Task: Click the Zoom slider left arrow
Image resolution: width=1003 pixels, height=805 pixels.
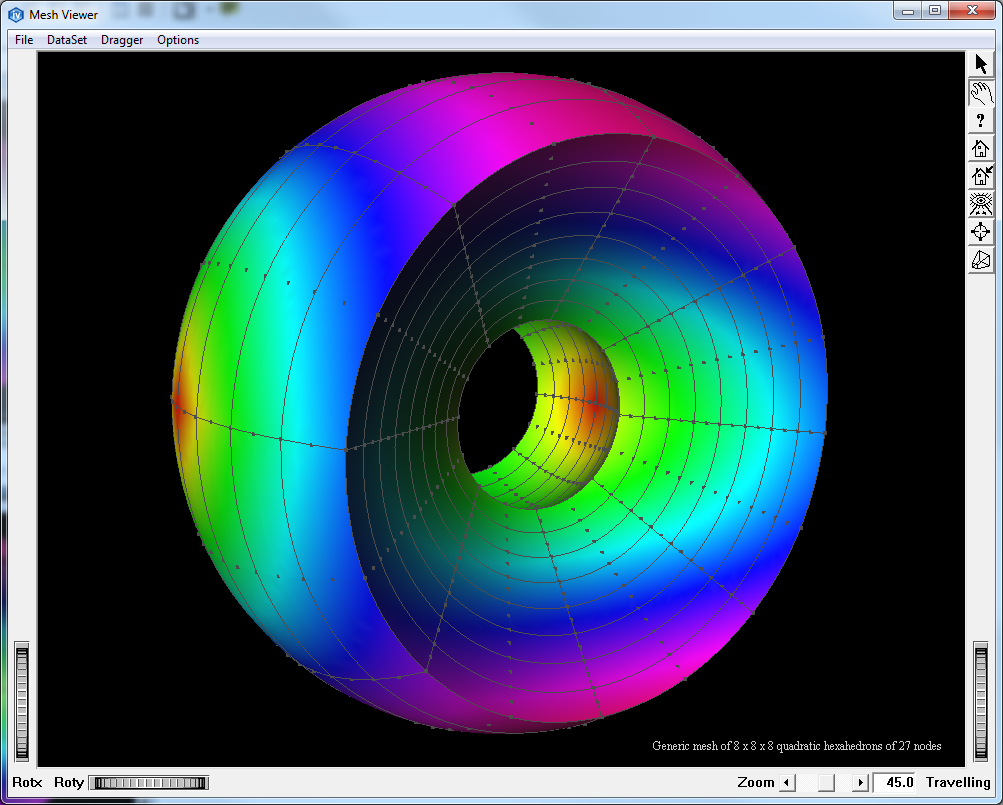Action: tap(787, 783)
